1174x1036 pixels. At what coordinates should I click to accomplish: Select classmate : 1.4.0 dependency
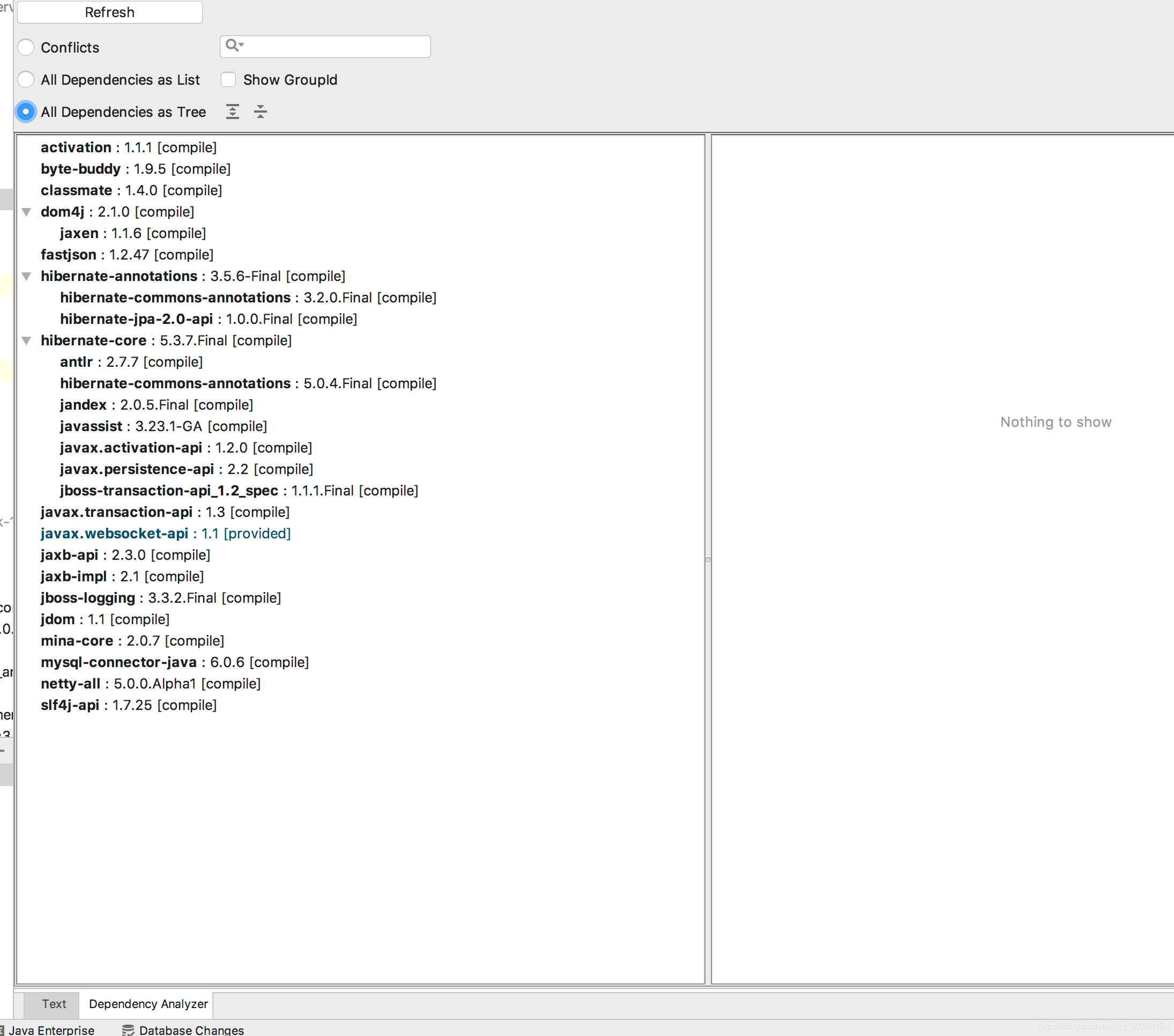click(x=131, y=190)
